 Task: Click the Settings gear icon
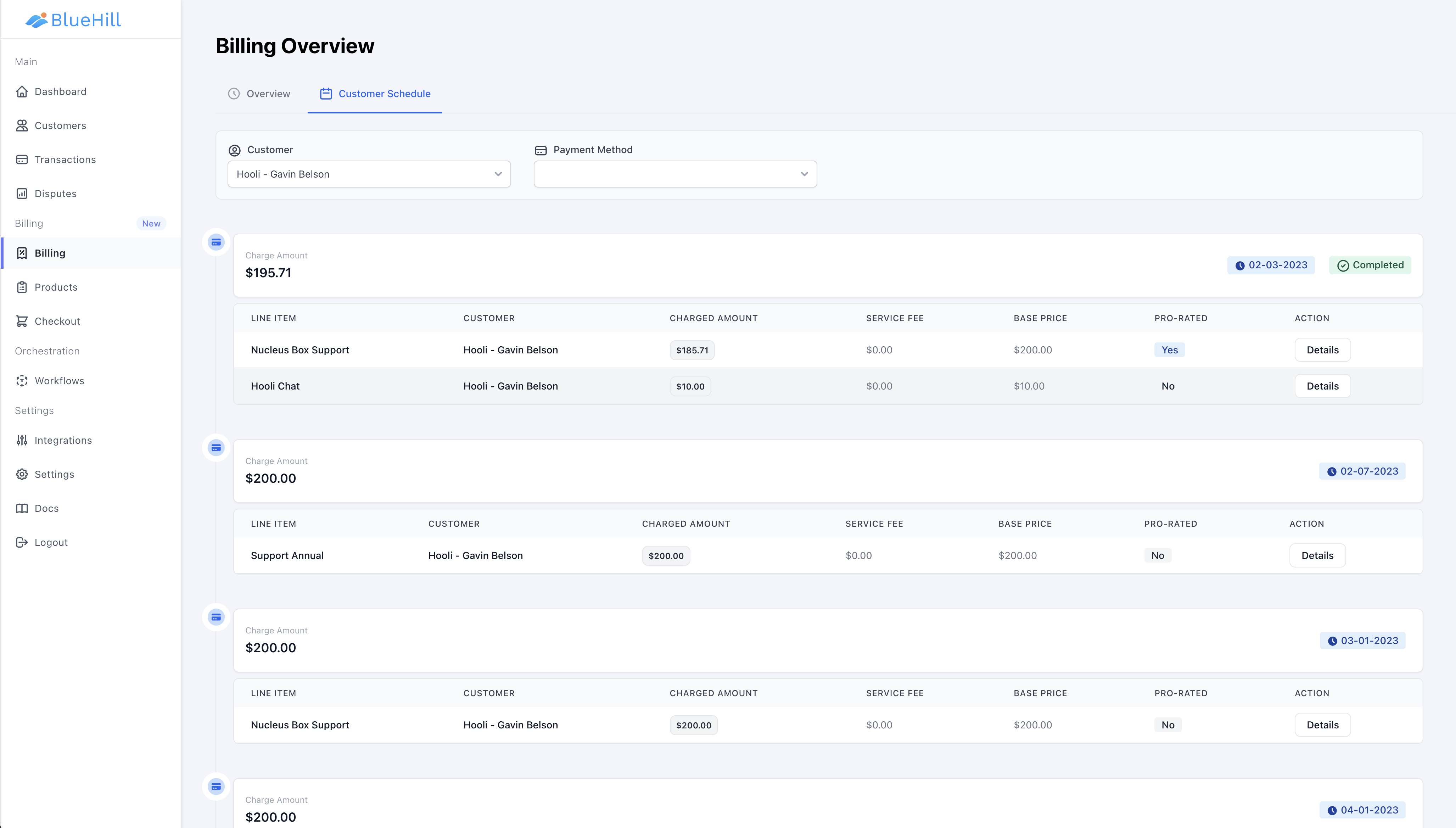(22, 474)
